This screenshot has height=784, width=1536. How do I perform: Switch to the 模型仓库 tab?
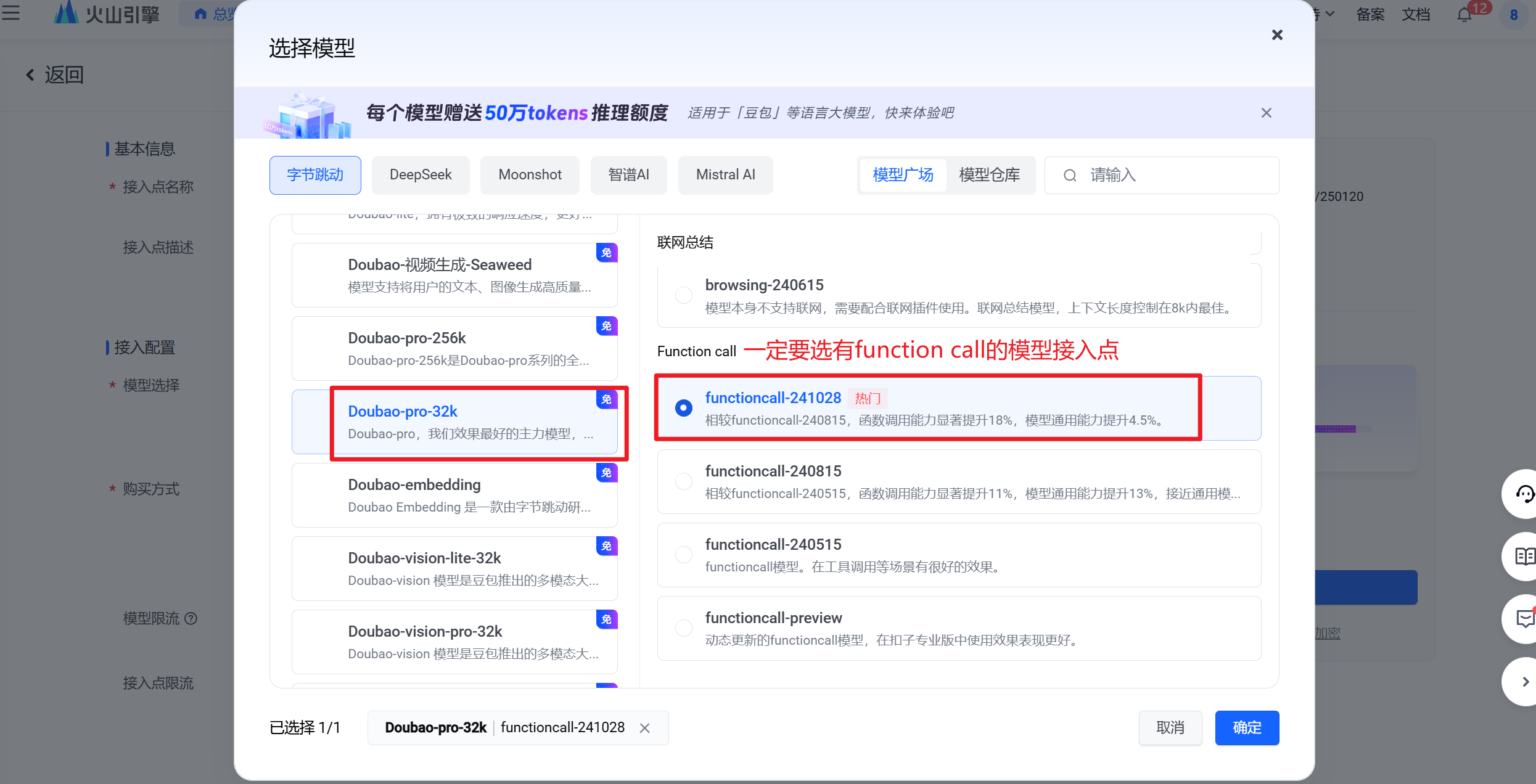click(989, 175)
